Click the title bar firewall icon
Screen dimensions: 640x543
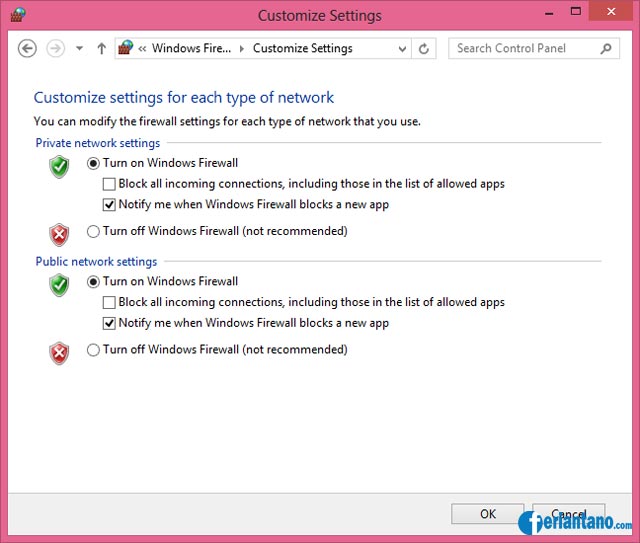click(x=18, y=15)
